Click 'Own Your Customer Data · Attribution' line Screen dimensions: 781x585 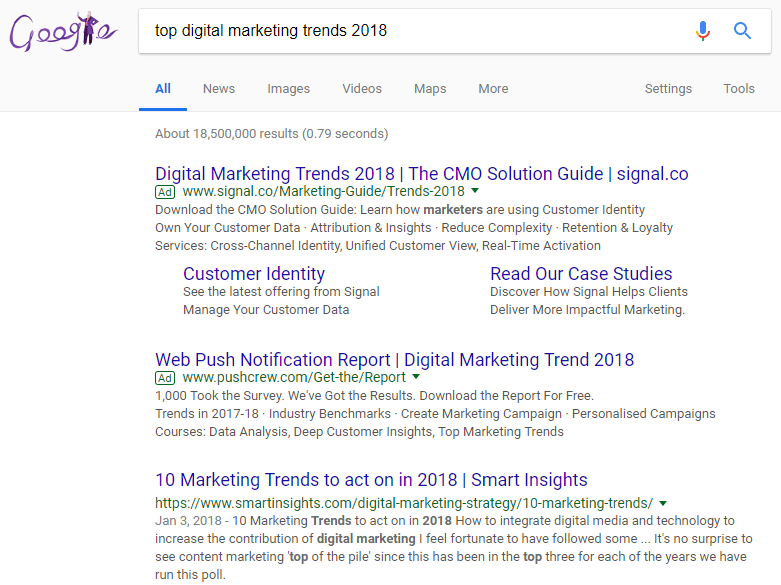413,228
